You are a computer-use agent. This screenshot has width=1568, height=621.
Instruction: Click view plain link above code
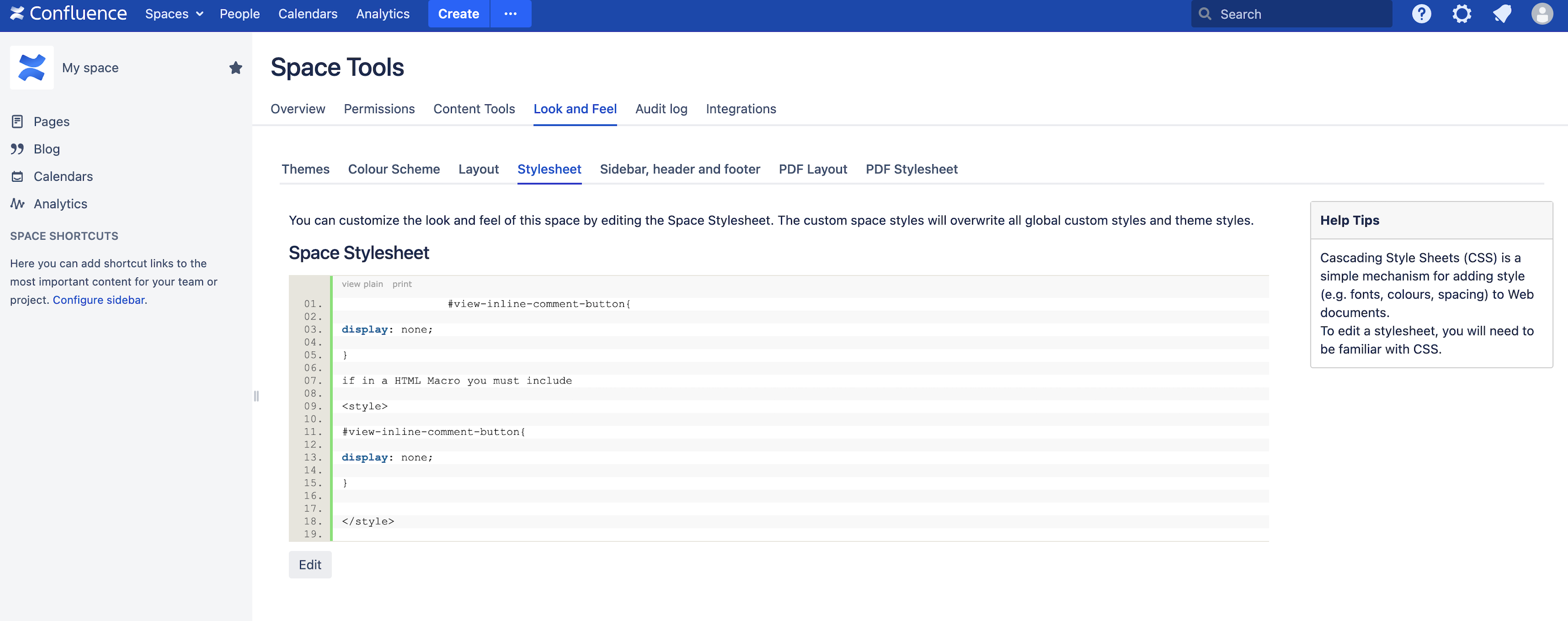[361, 284]
